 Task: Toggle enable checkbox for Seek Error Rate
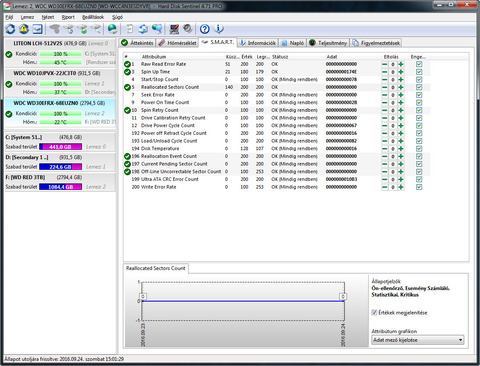(419, 95)
